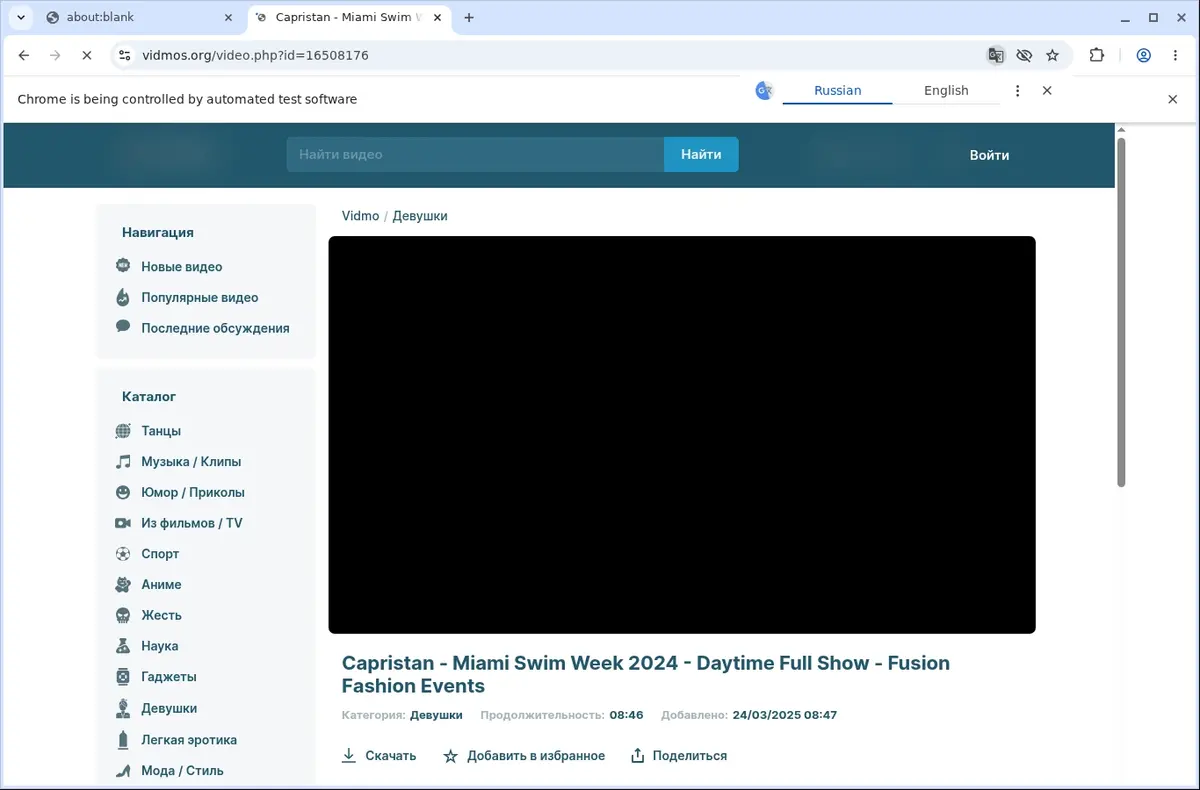Image resolution: width=1200 pixels, height=790 pixels.
Task: Click the music note icon beside Музыка / Клипы
Action: click(123, 461)
